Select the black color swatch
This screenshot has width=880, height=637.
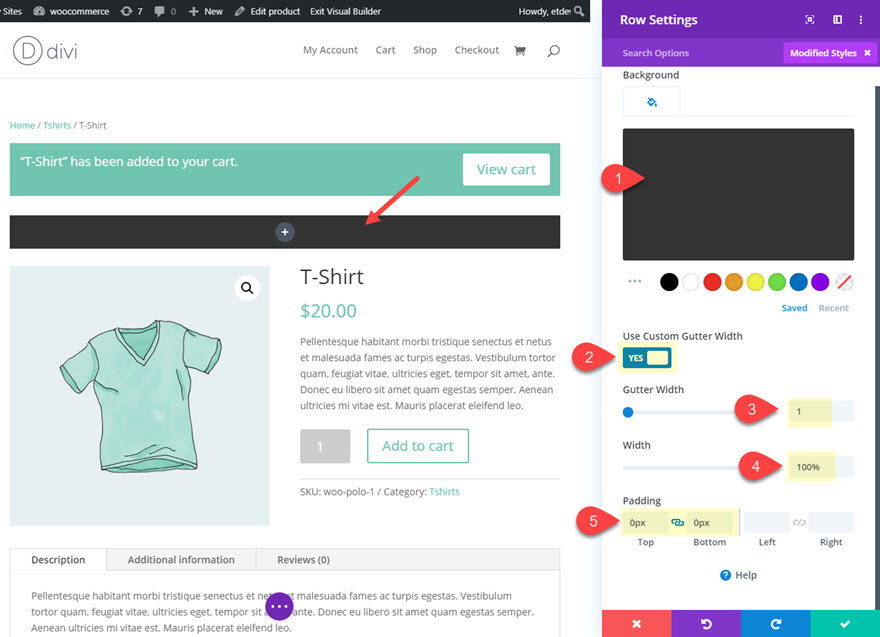click(669, 282)
